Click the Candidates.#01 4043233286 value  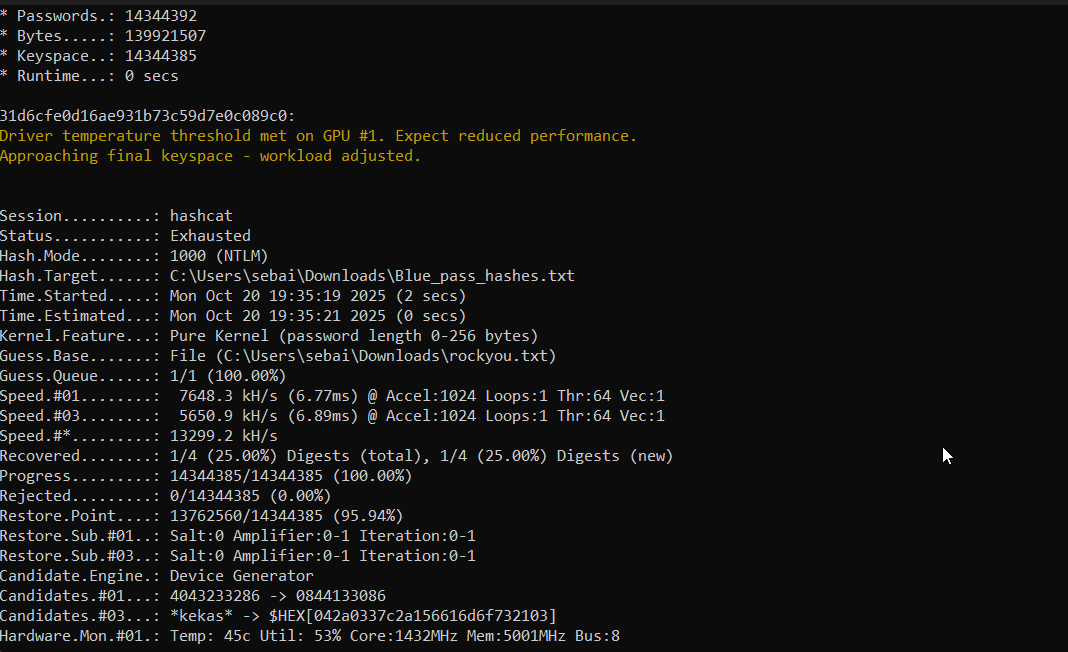[215, 596]
